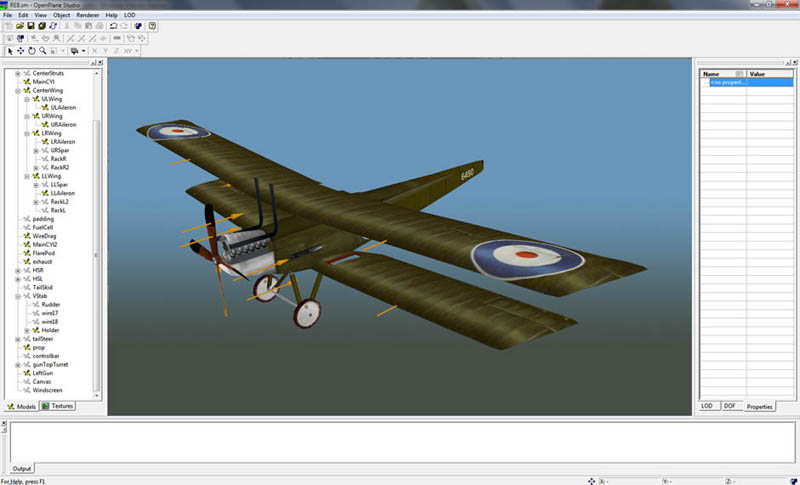This screenshot has height=485, width=800.
Task: Click the Open file toolbar icon
Action: point(19,26)
